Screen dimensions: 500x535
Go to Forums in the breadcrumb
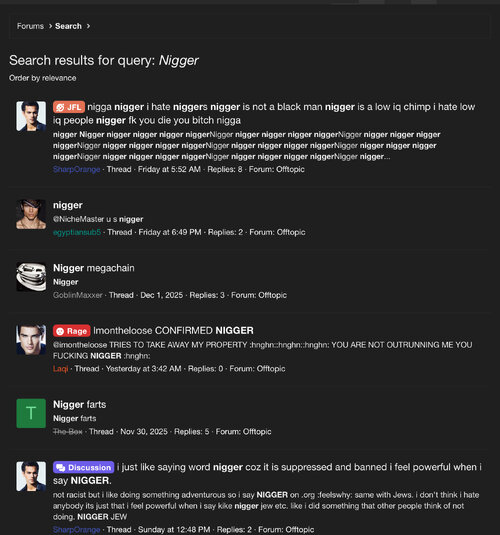(30, 26)
